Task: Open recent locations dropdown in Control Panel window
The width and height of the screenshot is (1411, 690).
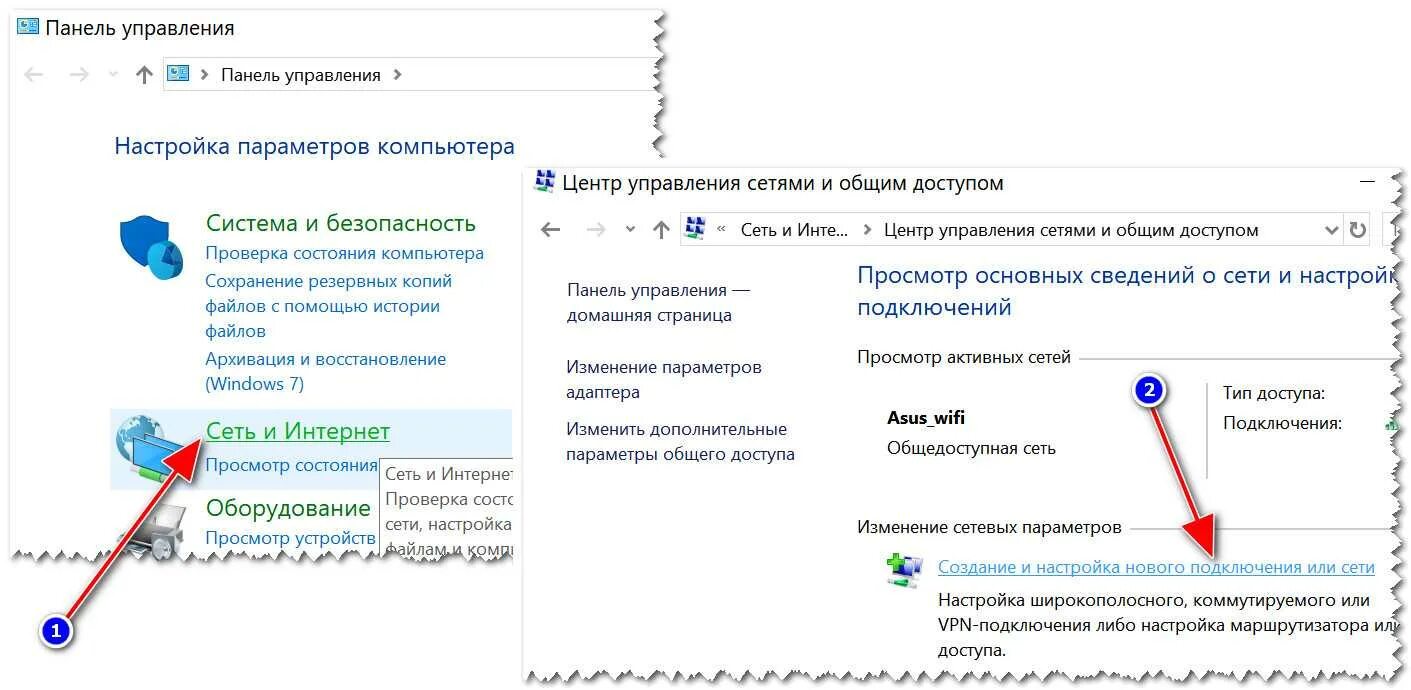Action: point(113,75)
